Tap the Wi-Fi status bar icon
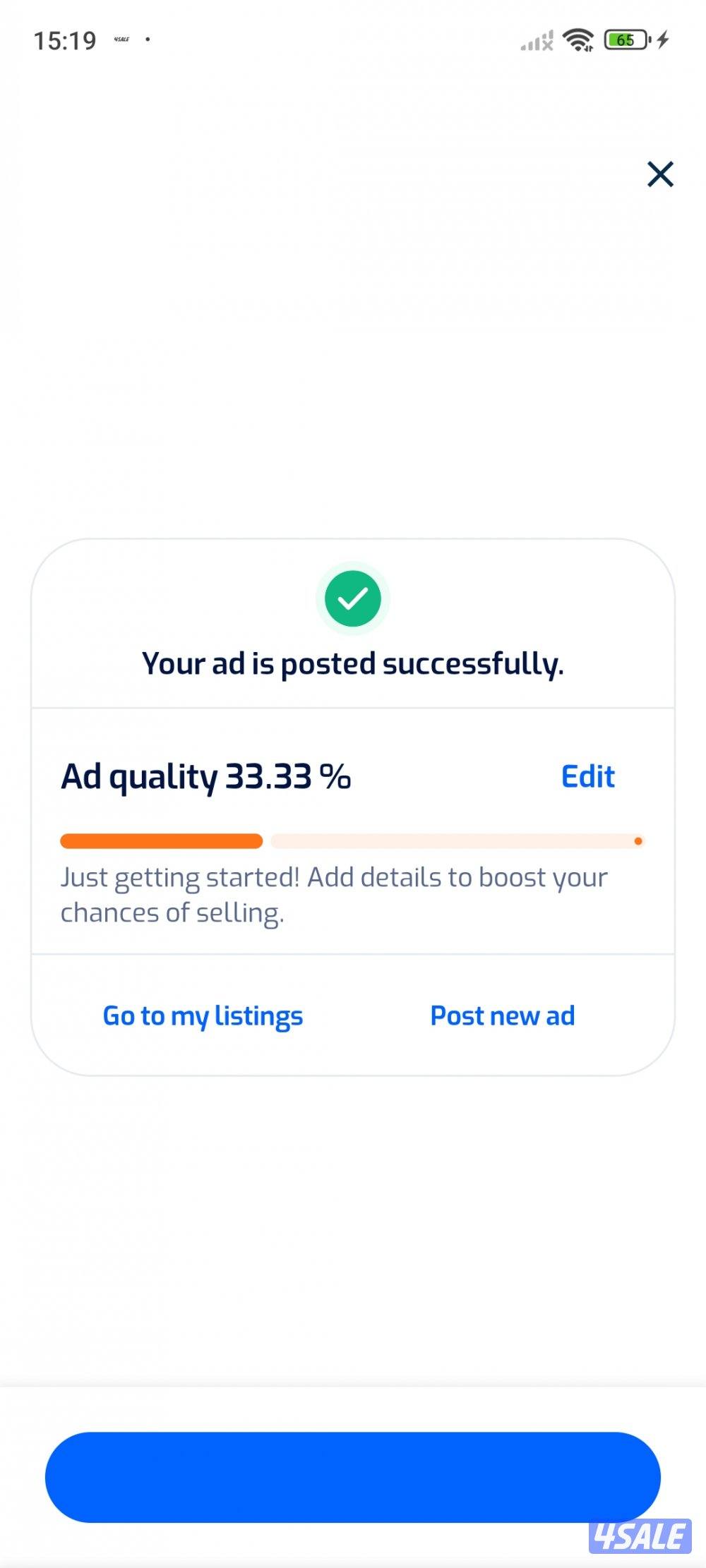Image resolution: width=706 pixels, height=1568 pixels. point(578,40)
